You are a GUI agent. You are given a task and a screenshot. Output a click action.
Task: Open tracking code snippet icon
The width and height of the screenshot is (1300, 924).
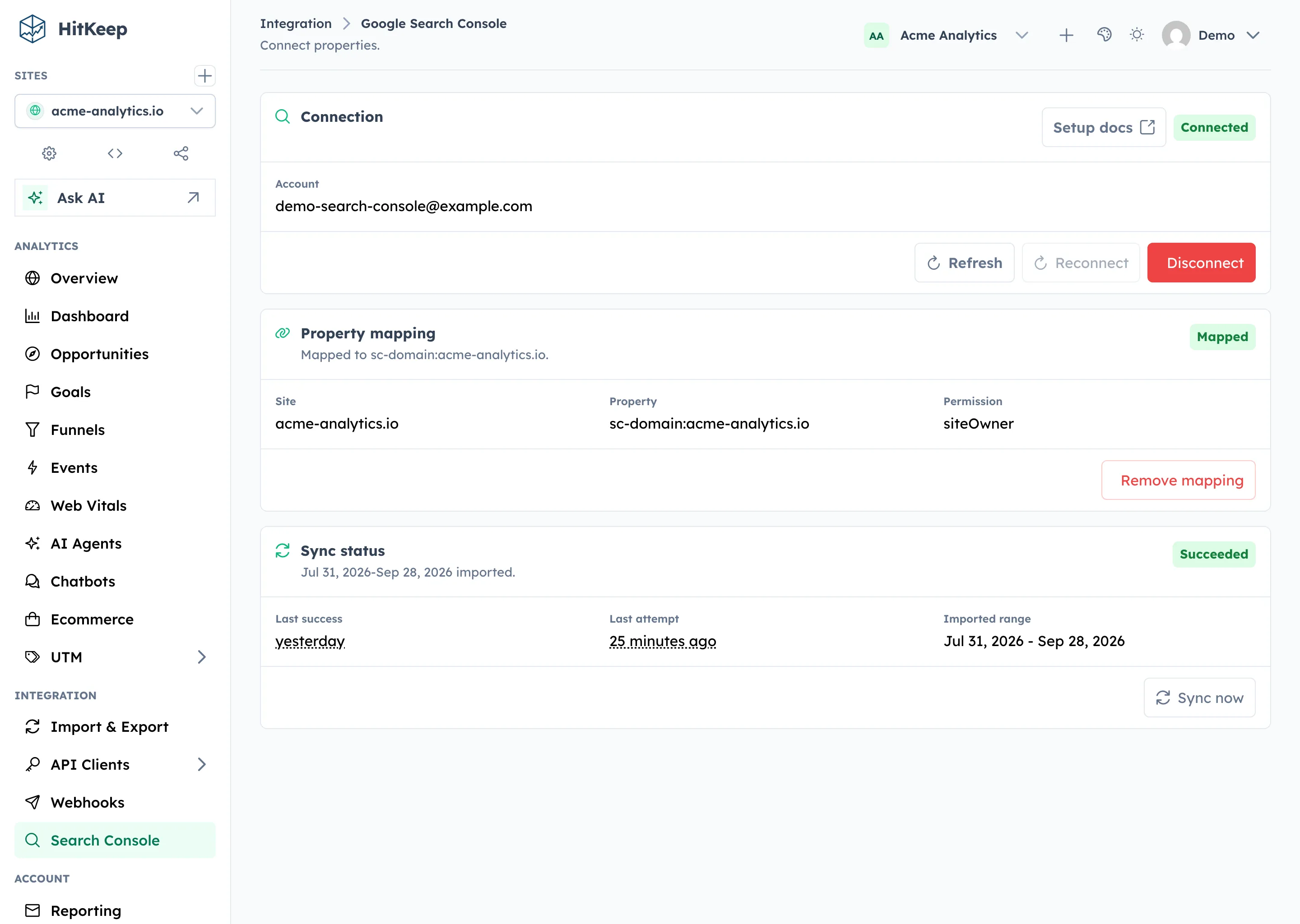[x=115, y=153]
